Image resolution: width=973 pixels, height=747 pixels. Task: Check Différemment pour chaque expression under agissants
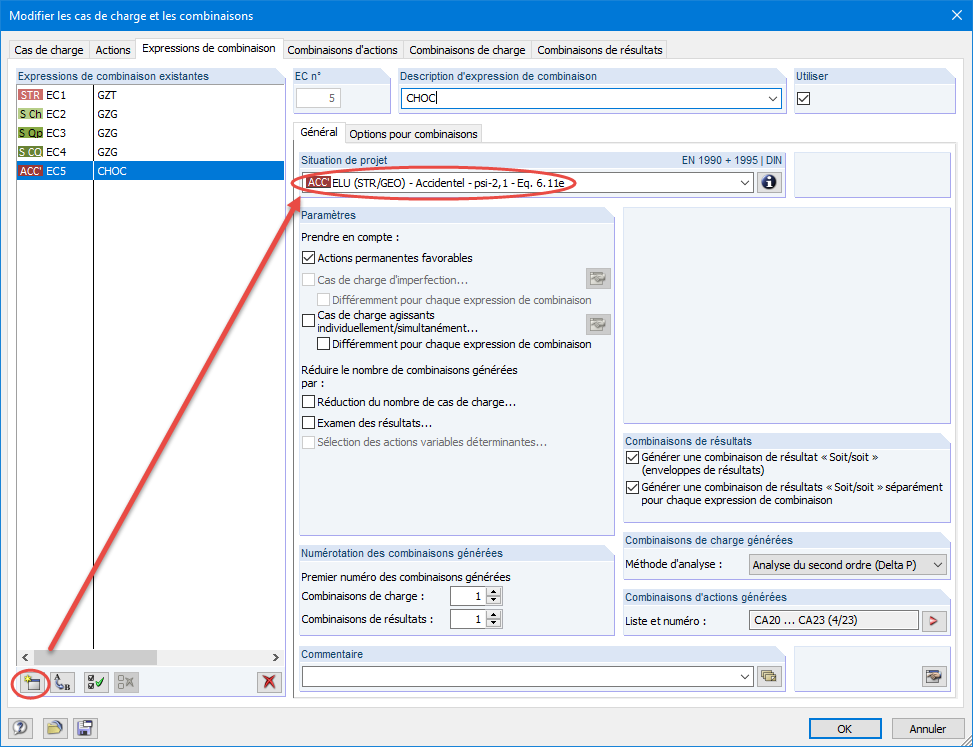coord(323,344)
